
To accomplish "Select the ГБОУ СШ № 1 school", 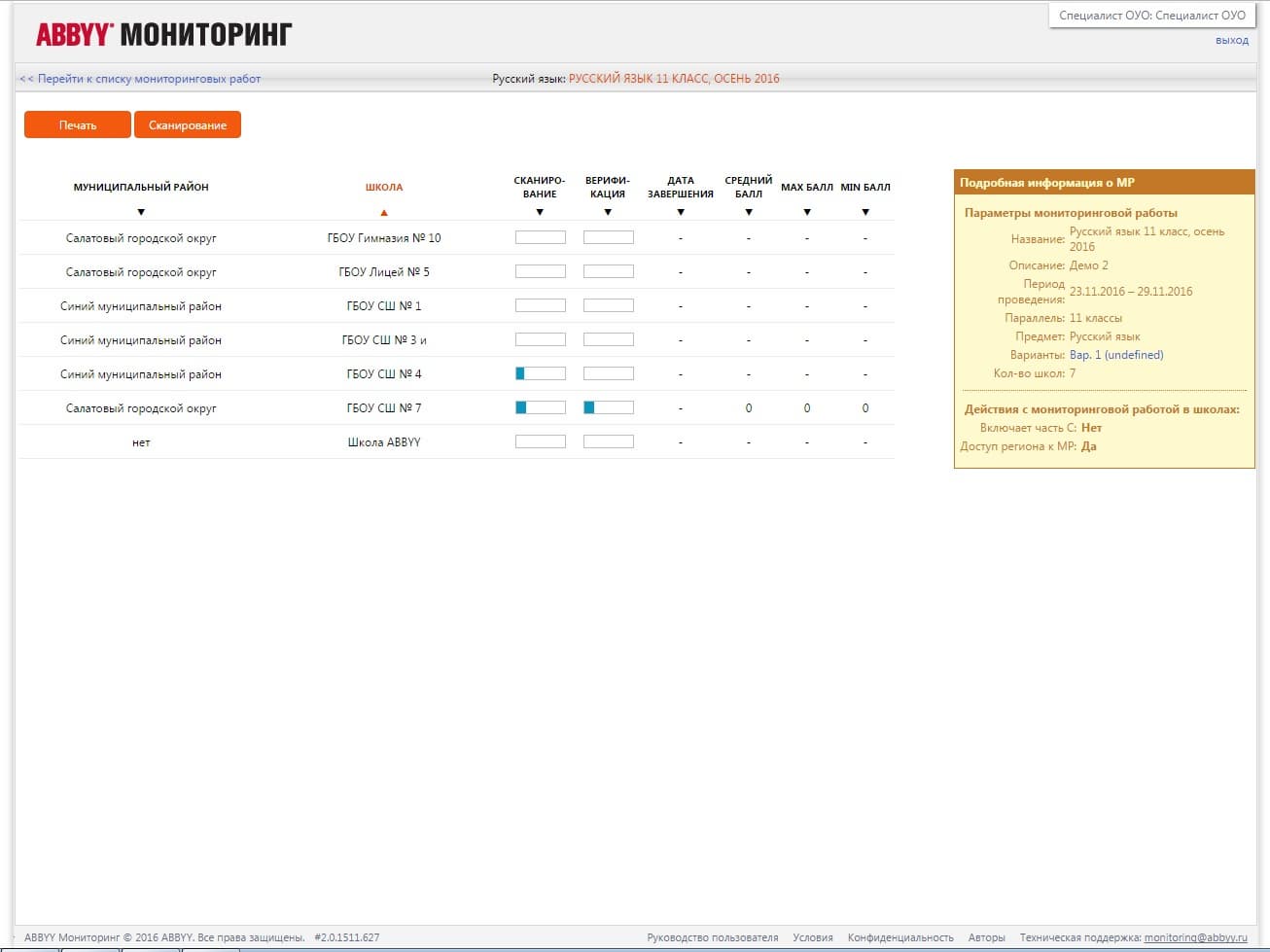I will pyautogui.click(x=384, y=306).
